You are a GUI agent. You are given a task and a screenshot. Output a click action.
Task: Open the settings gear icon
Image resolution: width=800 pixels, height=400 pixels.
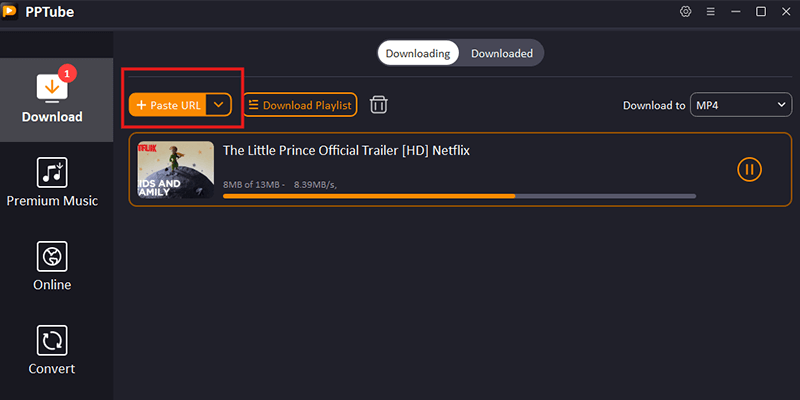(x=685, y=12)
